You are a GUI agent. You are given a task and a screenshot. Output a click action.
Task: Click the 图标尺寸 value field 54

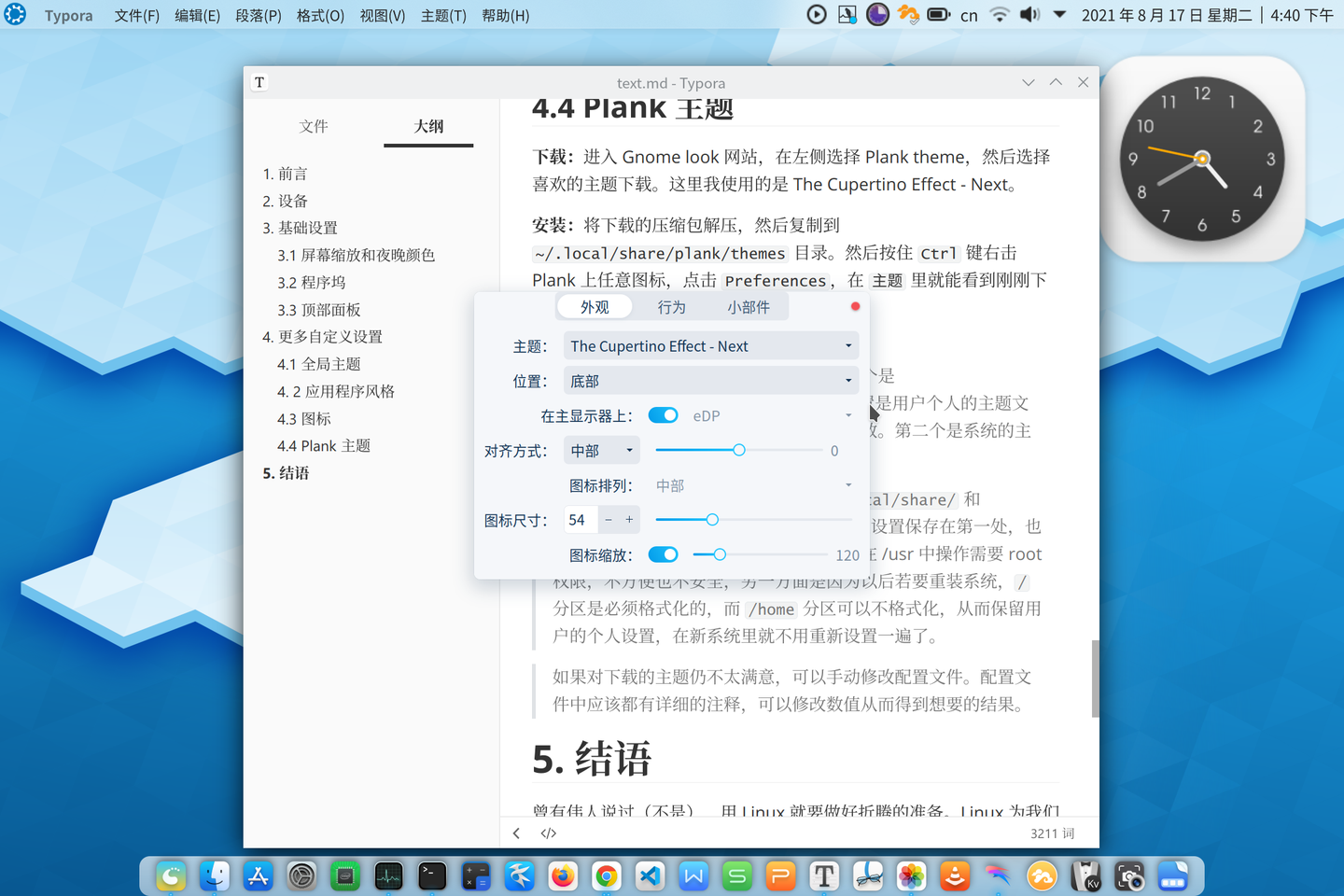coord(581,520)
